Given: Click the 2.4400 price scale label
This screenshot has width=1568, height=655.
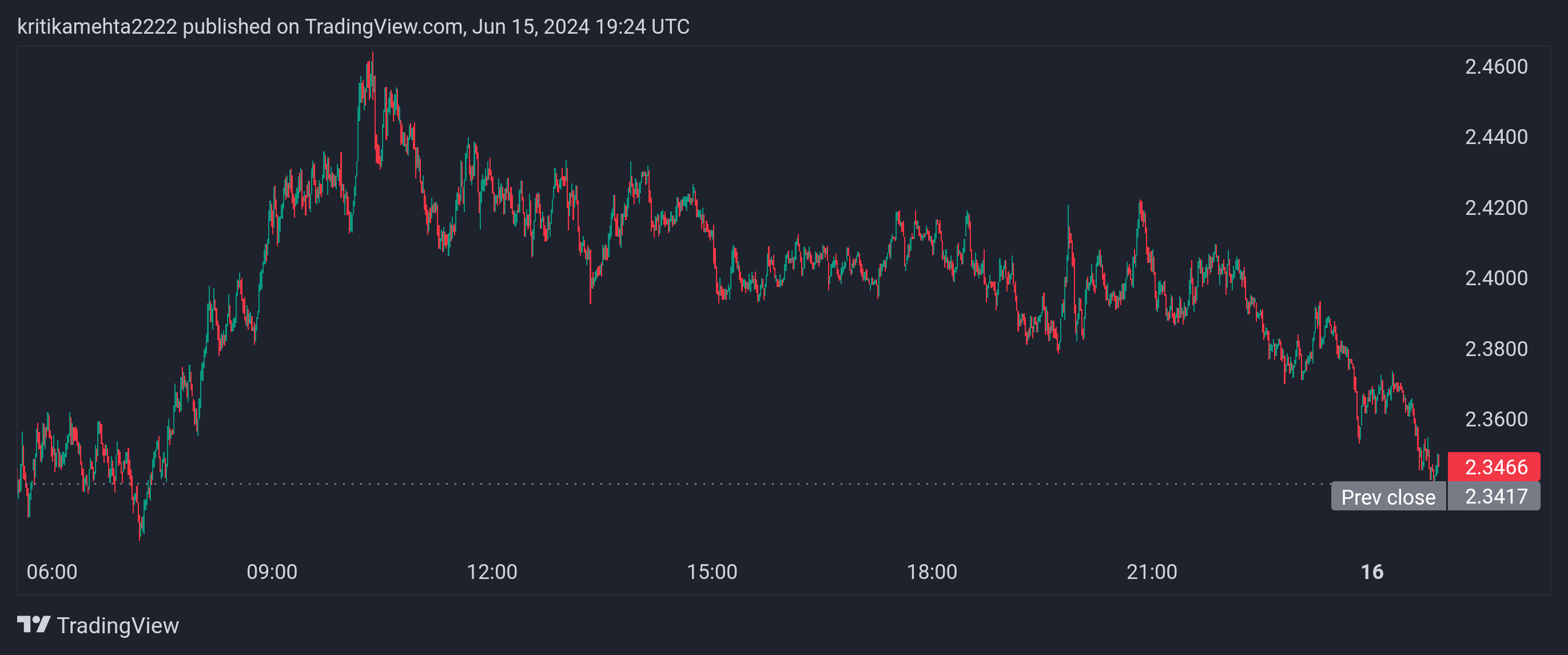Looking at the screenshot, I should [1496, 137].
